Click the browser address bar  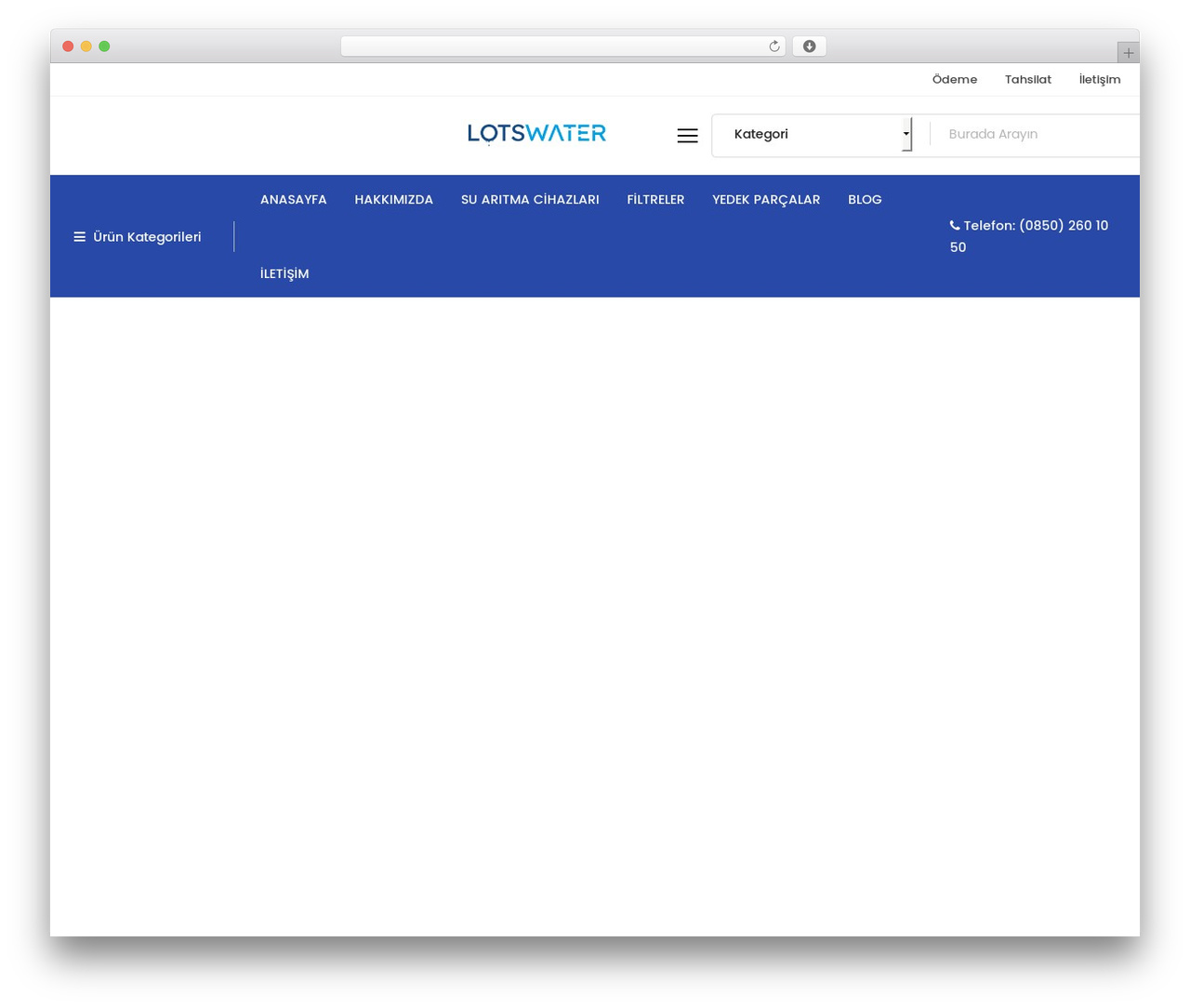pyautogui.click(x=563, y=46)
